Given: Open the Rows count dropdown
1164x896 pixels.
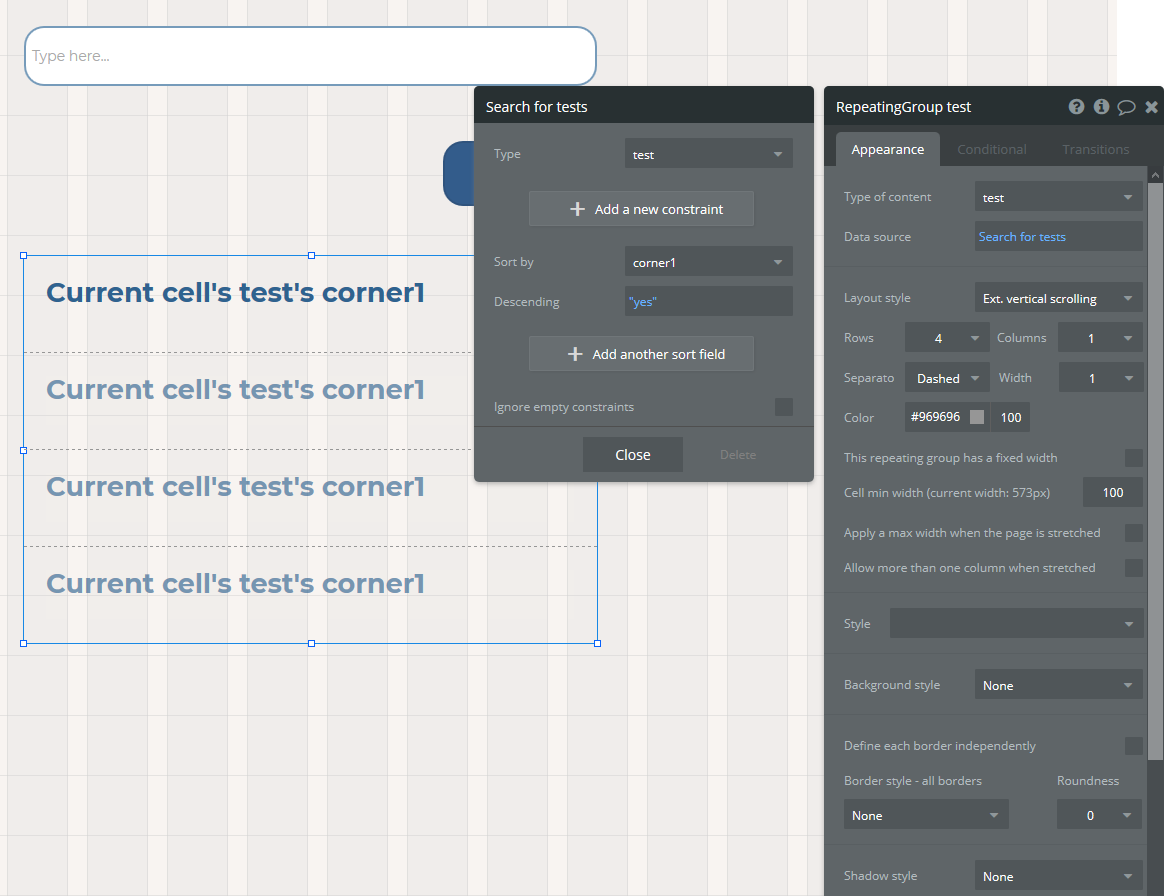Looking at the screenshot, I should coord(946,339).
